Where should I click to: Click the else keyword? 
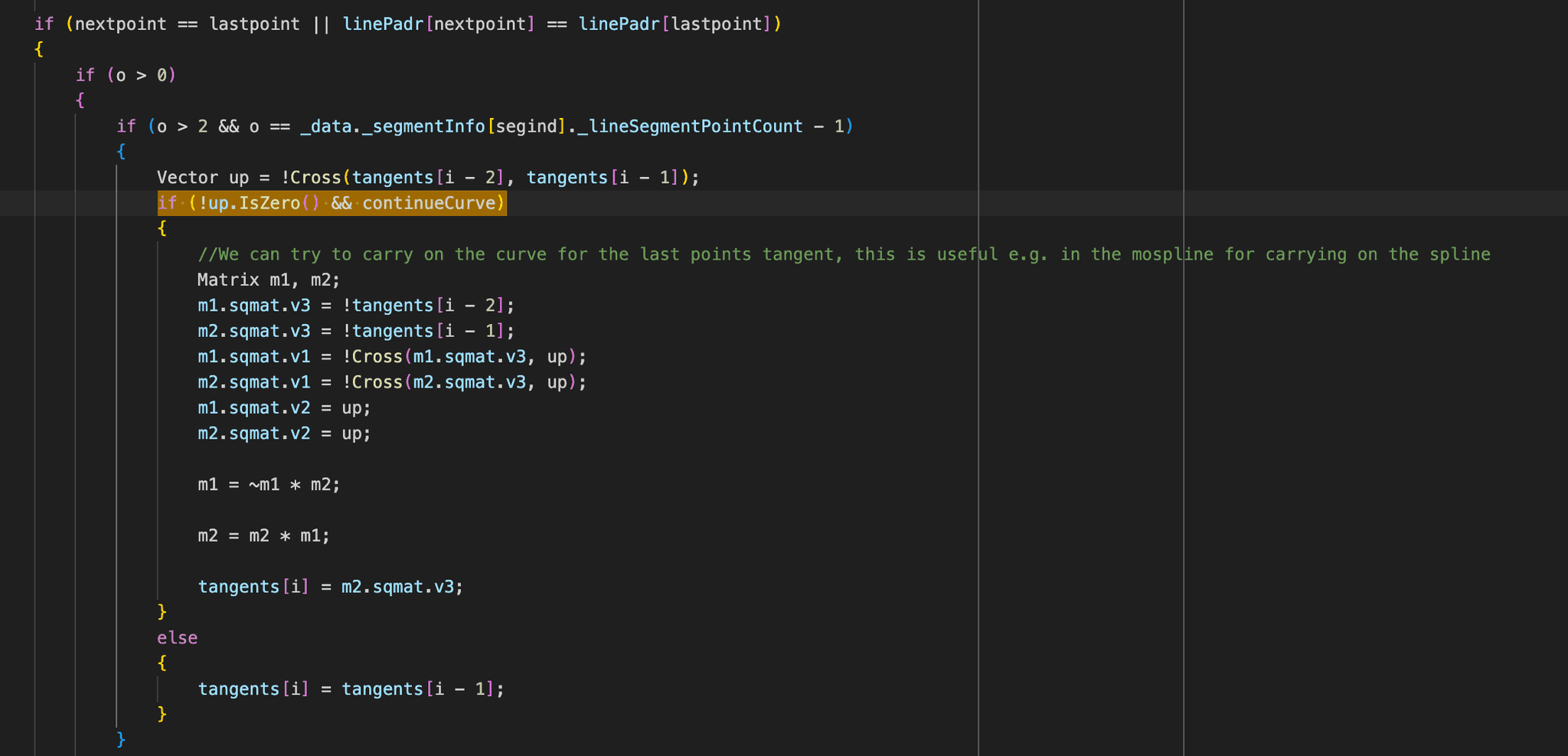coord(177,638)
